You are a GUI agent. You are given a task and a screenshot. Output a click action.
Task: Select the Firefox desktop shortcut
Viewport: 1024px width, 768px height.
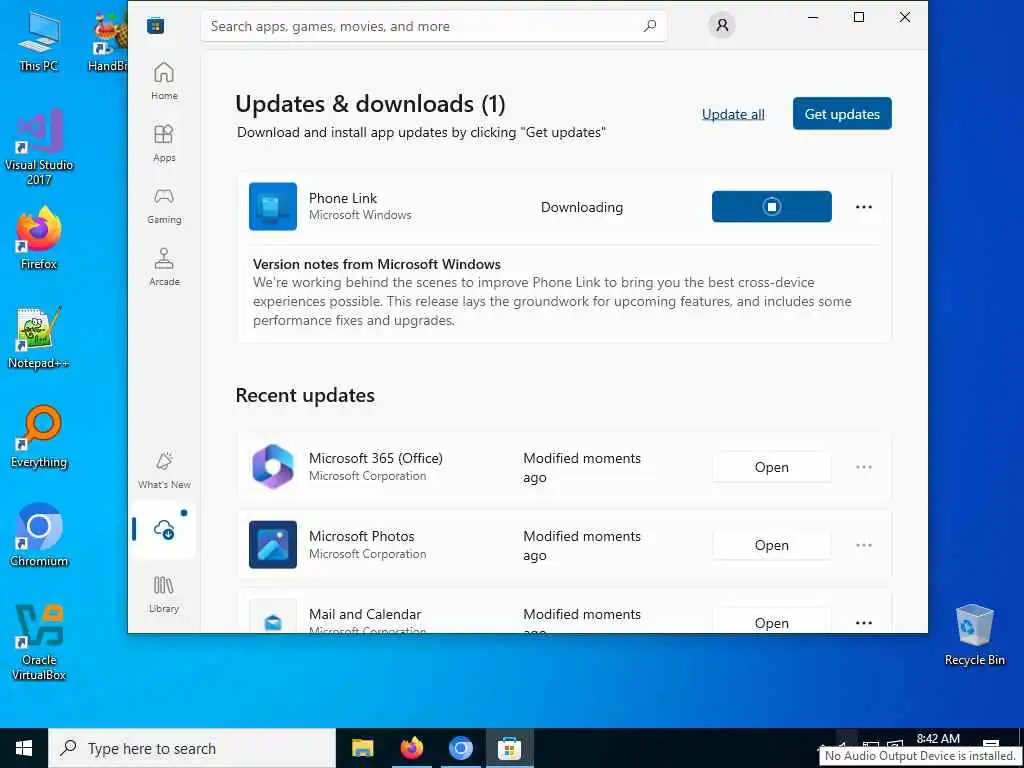coord(39,238)
